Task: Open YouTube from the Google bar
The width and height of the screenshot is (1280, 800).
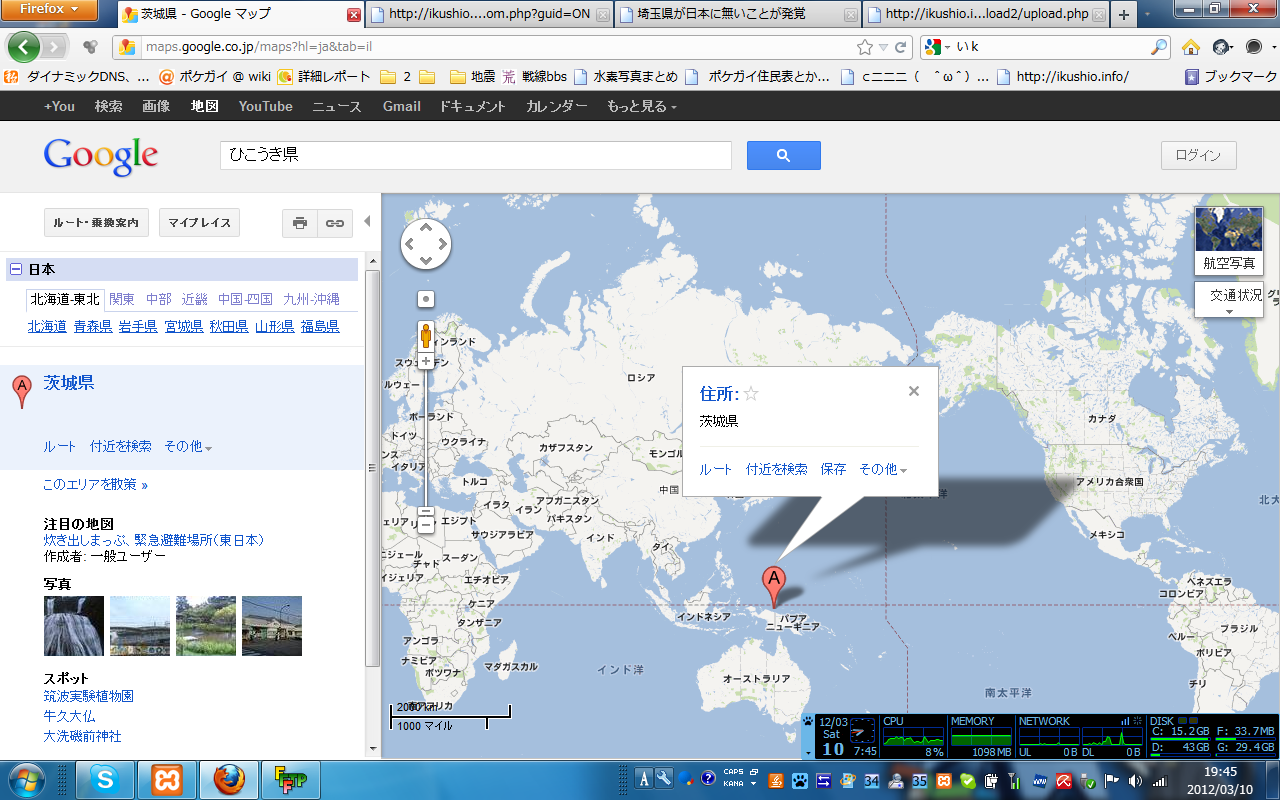Action: point(265,107)
